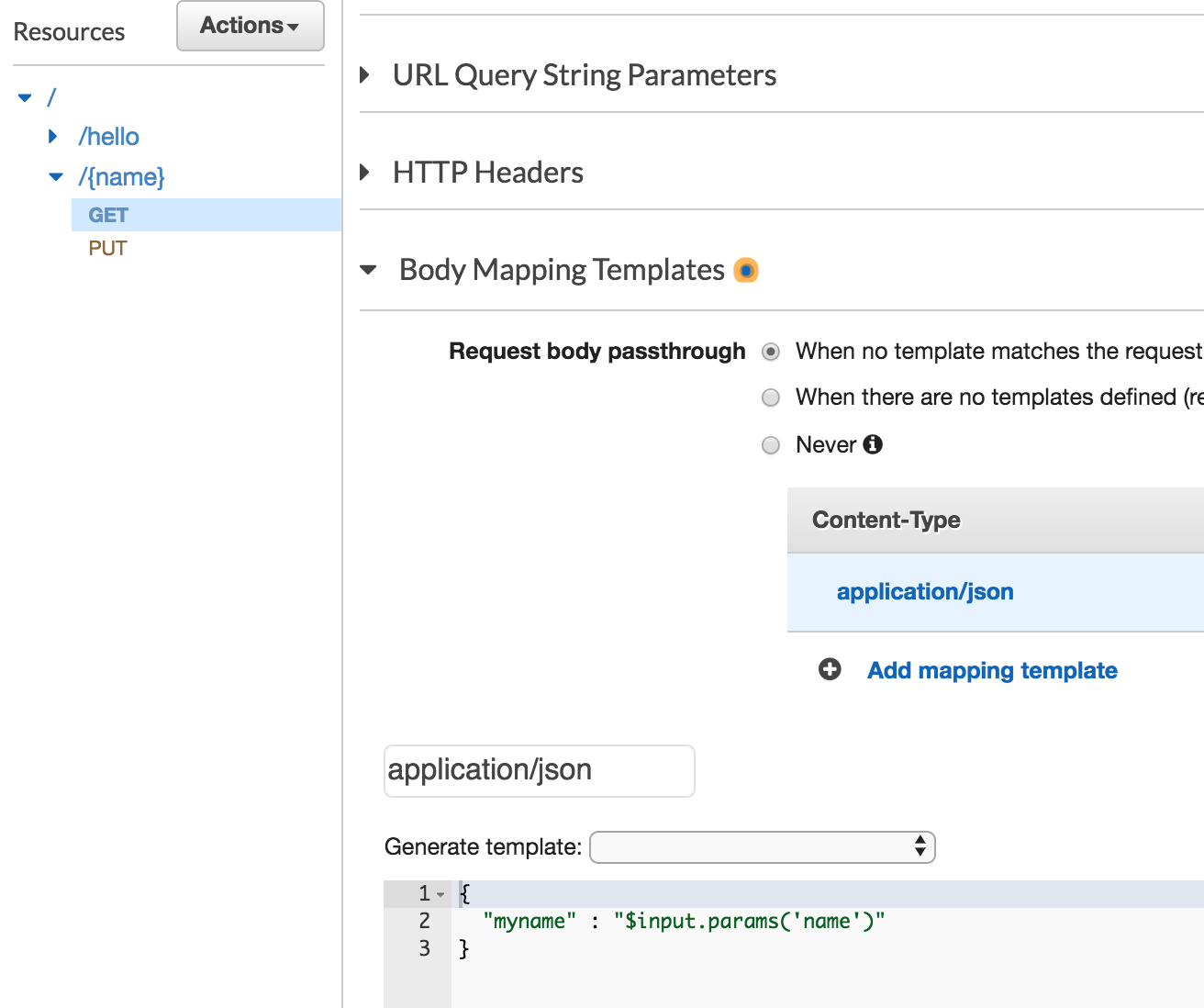1204x1008 pixels.
Task: Open the Actions dropdown menu
Action: [250, 26]
